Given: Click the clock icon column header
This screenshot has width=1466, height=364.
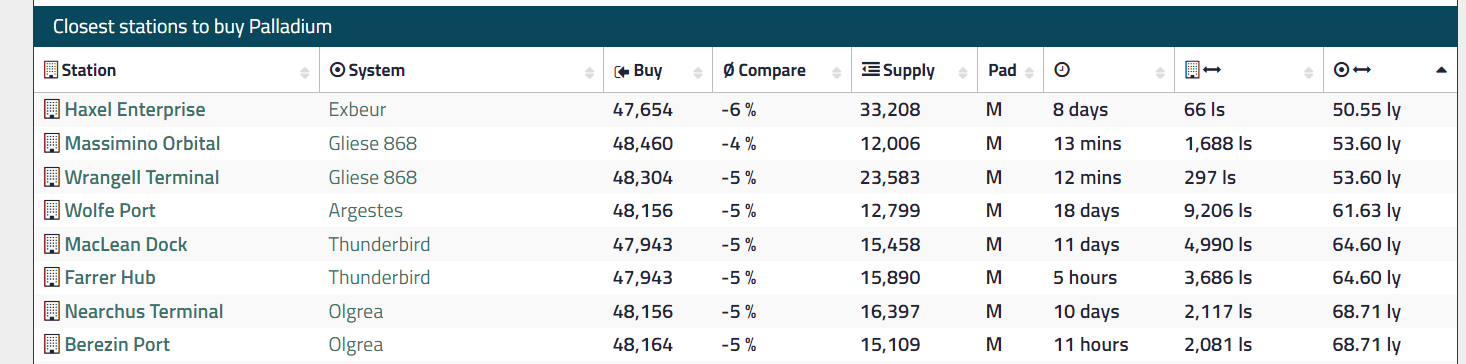Looking at the screenshot, I should point(1062,70).
